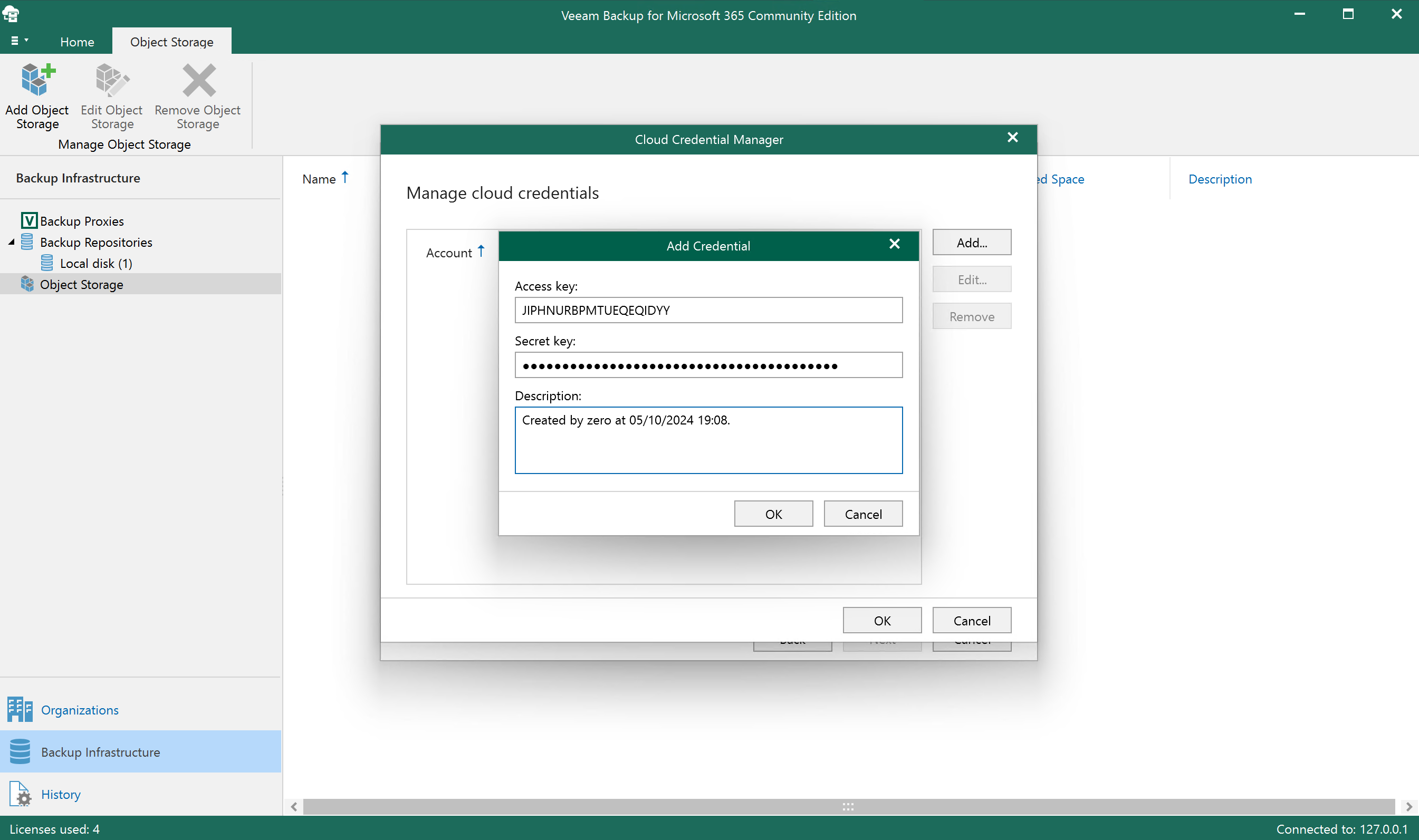Click the Backup Proxies icon in the tree
The height and width of the screenshot is (840, 1419).
click(30, 220)
